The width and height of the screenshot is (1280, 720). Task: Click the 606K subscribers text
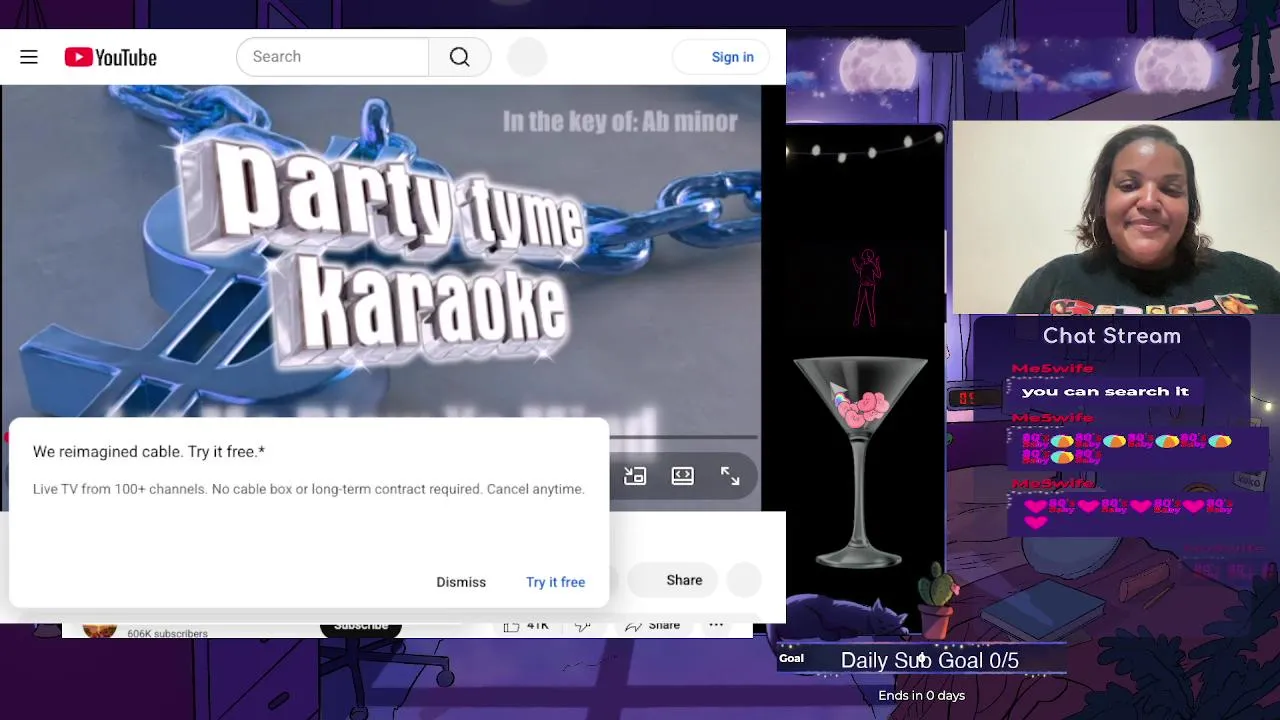[x=167, y=633]
